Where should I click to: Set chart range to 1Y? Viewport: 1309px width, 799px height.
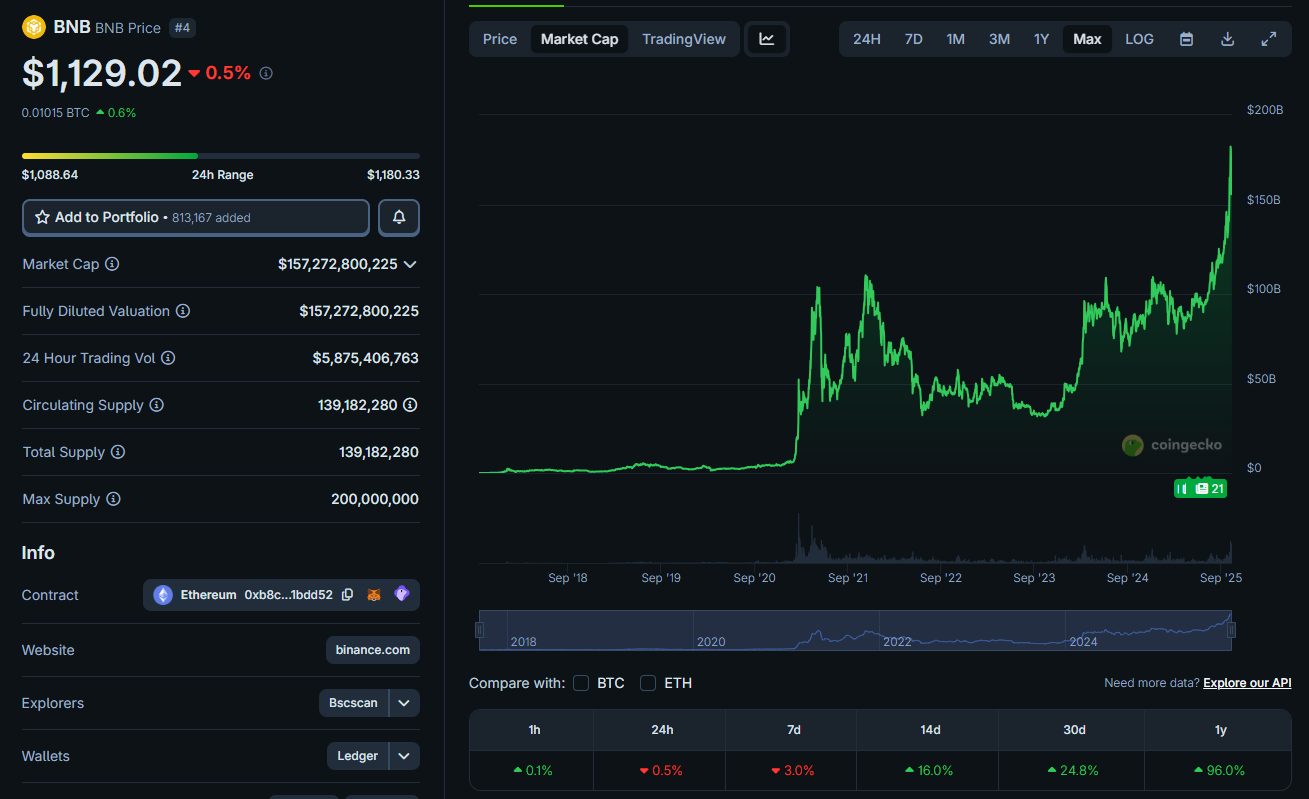(1041, 39)
